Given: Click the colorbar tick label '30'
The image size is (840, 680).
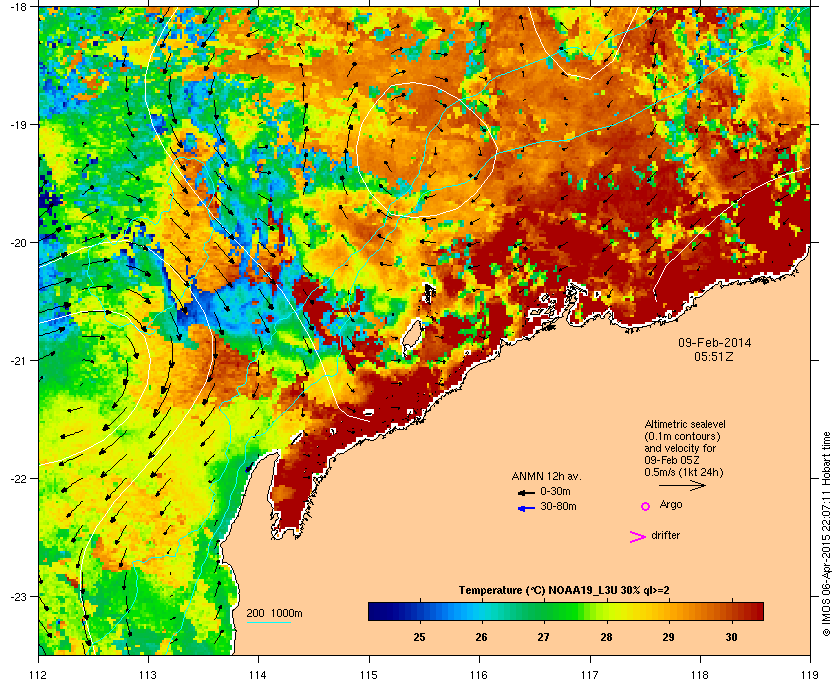Looking at the screenshot, I should (731, 637).
